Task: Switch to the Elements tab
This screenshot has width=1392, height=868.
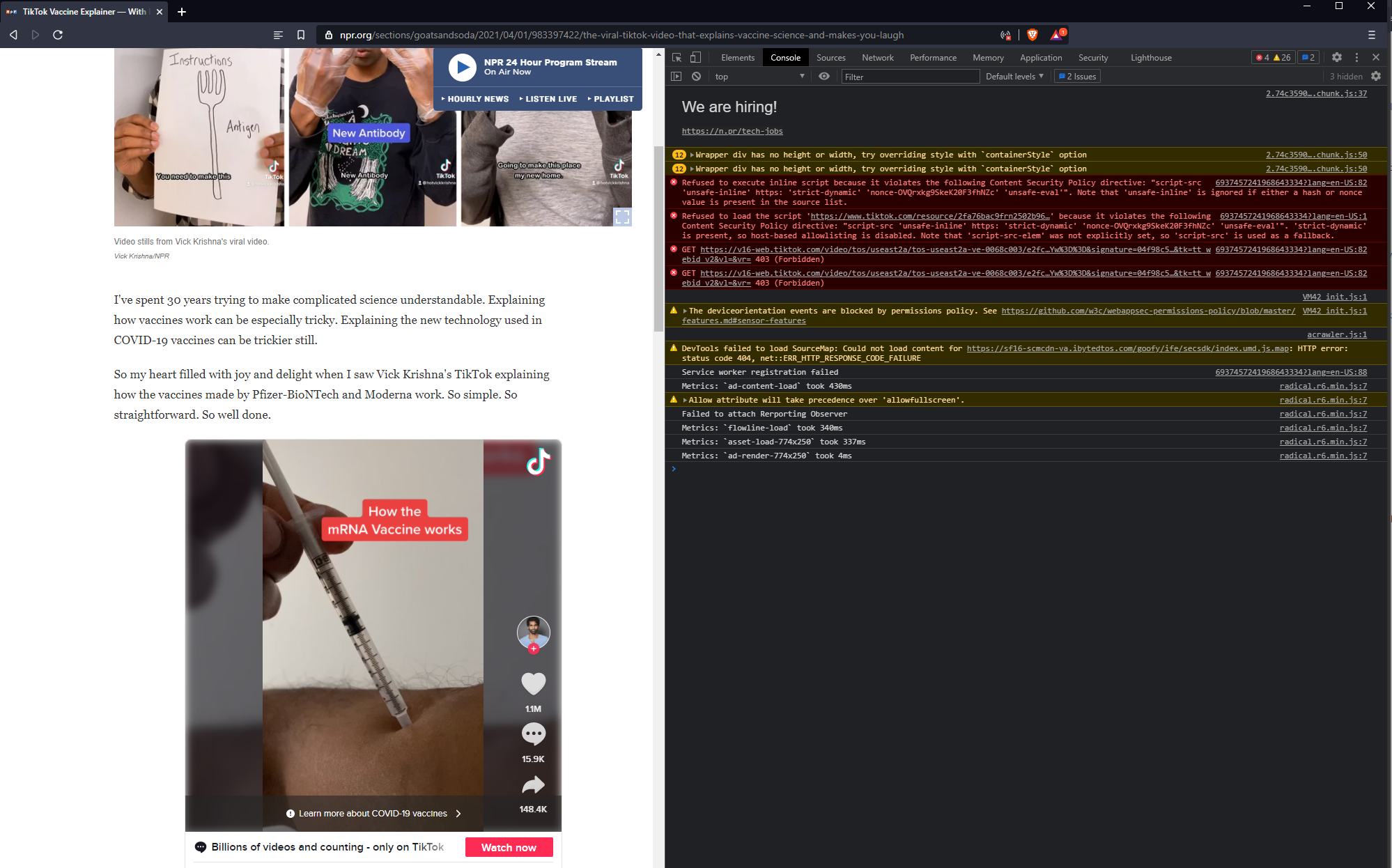Action: pos(738,58)
